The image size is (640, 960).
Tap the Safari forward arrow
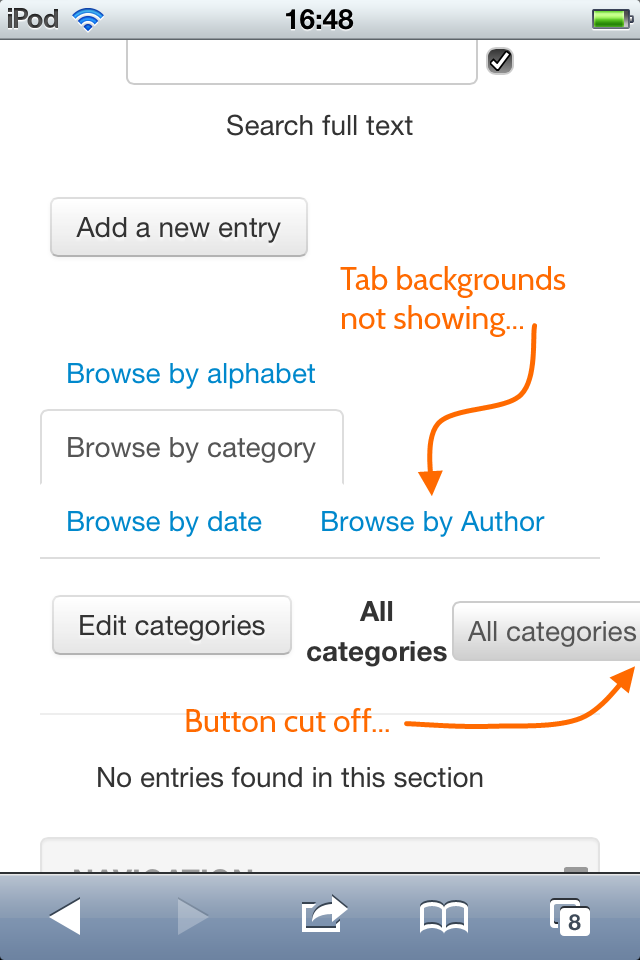(x=193, y=916)
